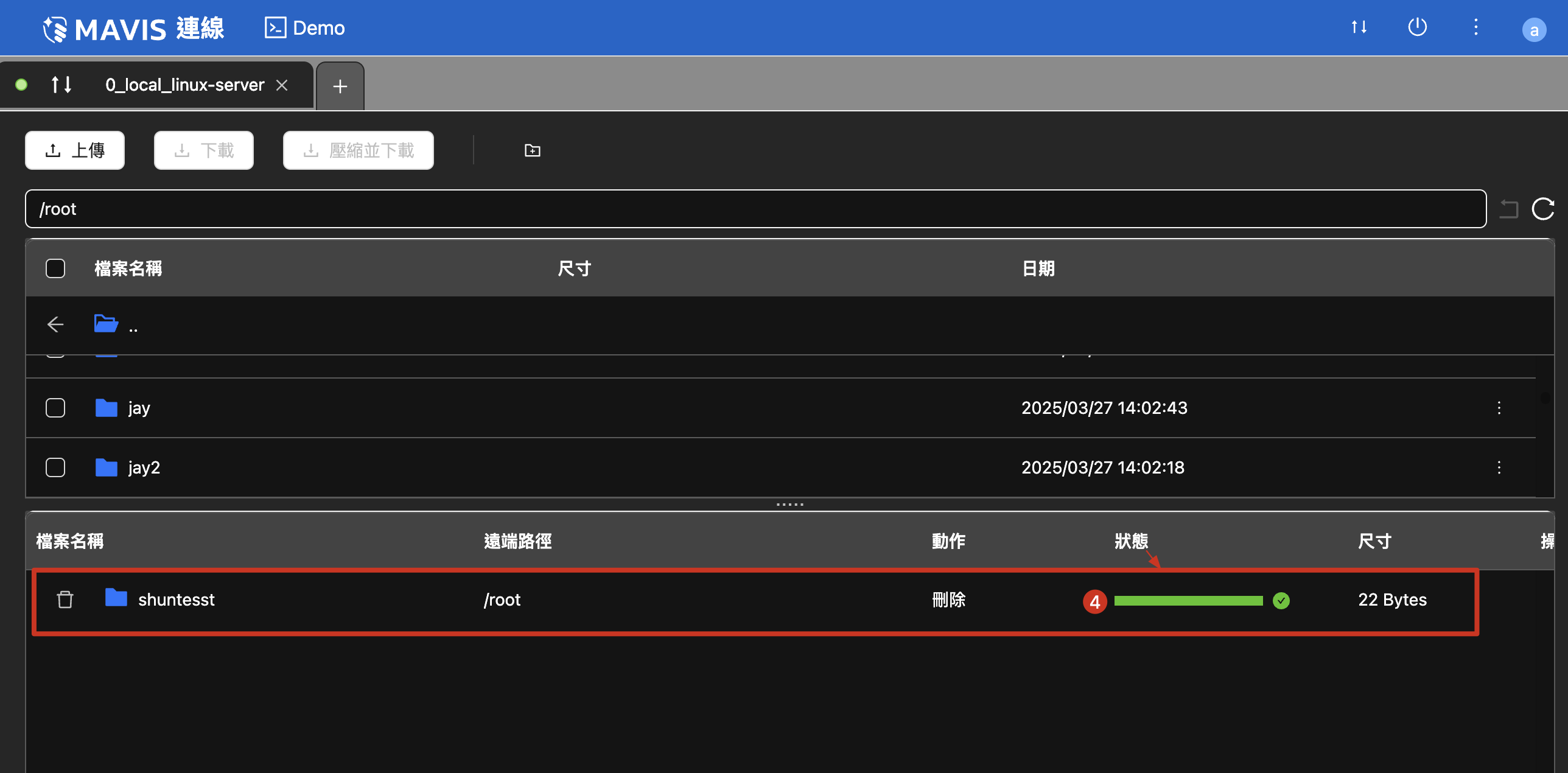Click the 上傳 upload button
The width and height of the screenshot is (1568, 773).
pos(75,150)
